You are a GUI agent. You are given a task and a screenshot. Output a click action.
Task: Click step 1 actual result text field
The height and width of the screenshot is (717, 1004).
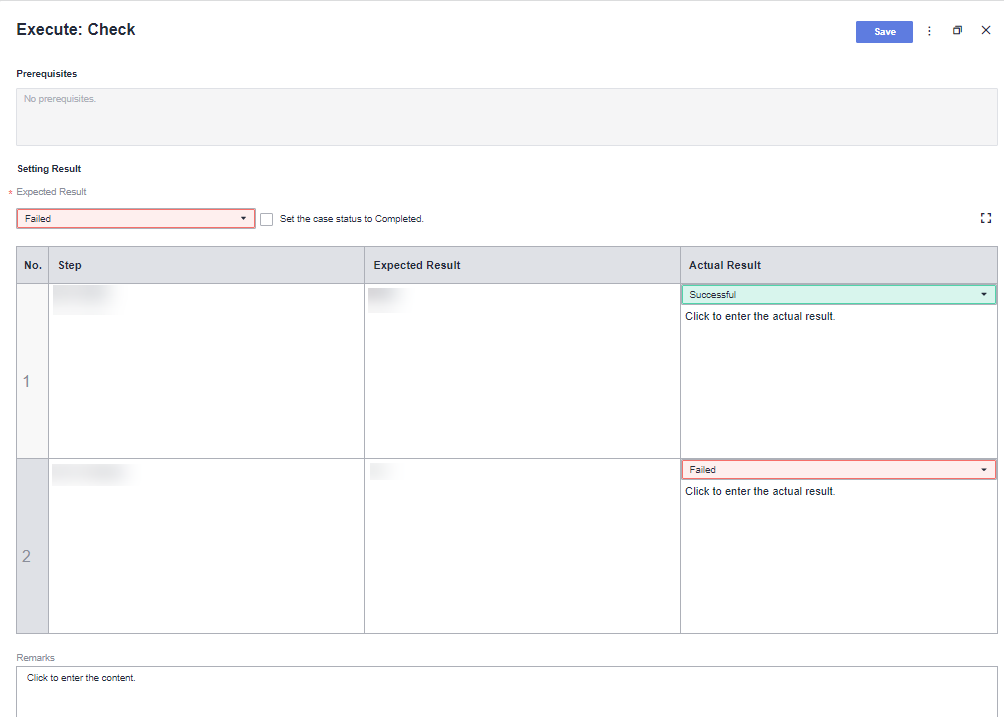760,317
